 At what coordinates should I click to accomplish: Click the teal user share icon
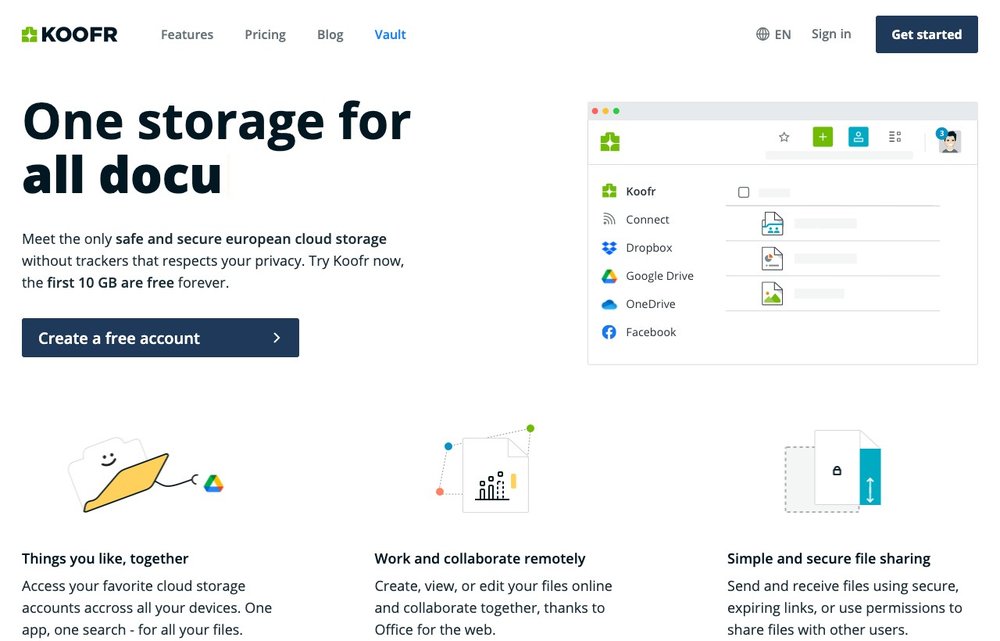click(x=858, y=136)
